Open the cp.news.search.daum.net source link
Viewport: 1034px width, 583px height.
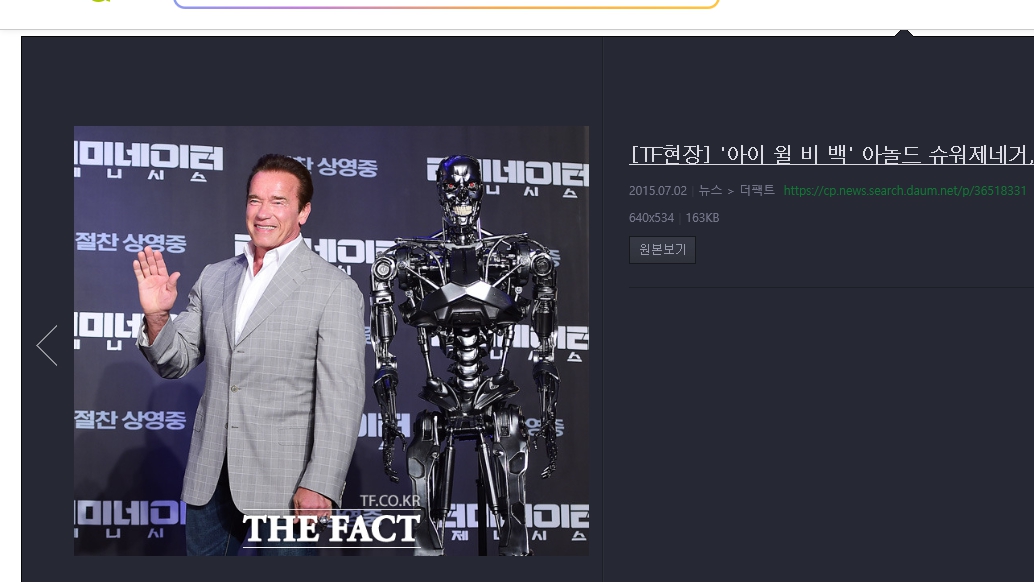tap(905, 191)
